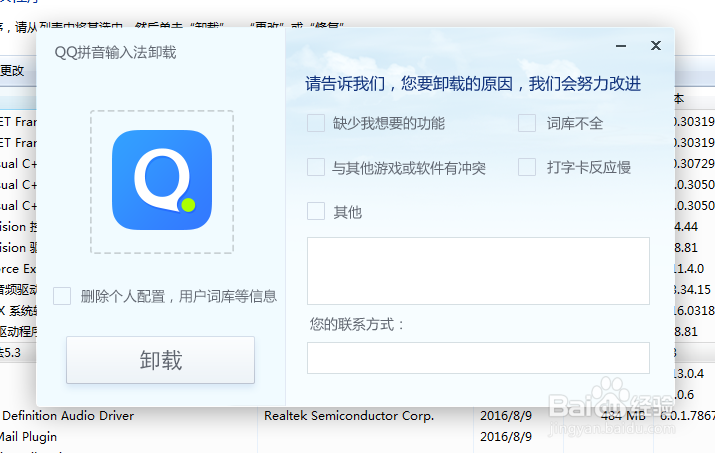Viewport: 715px width, 453px height.
Task: Click the 484 MB size cell
Action: (x=623, y=416)
